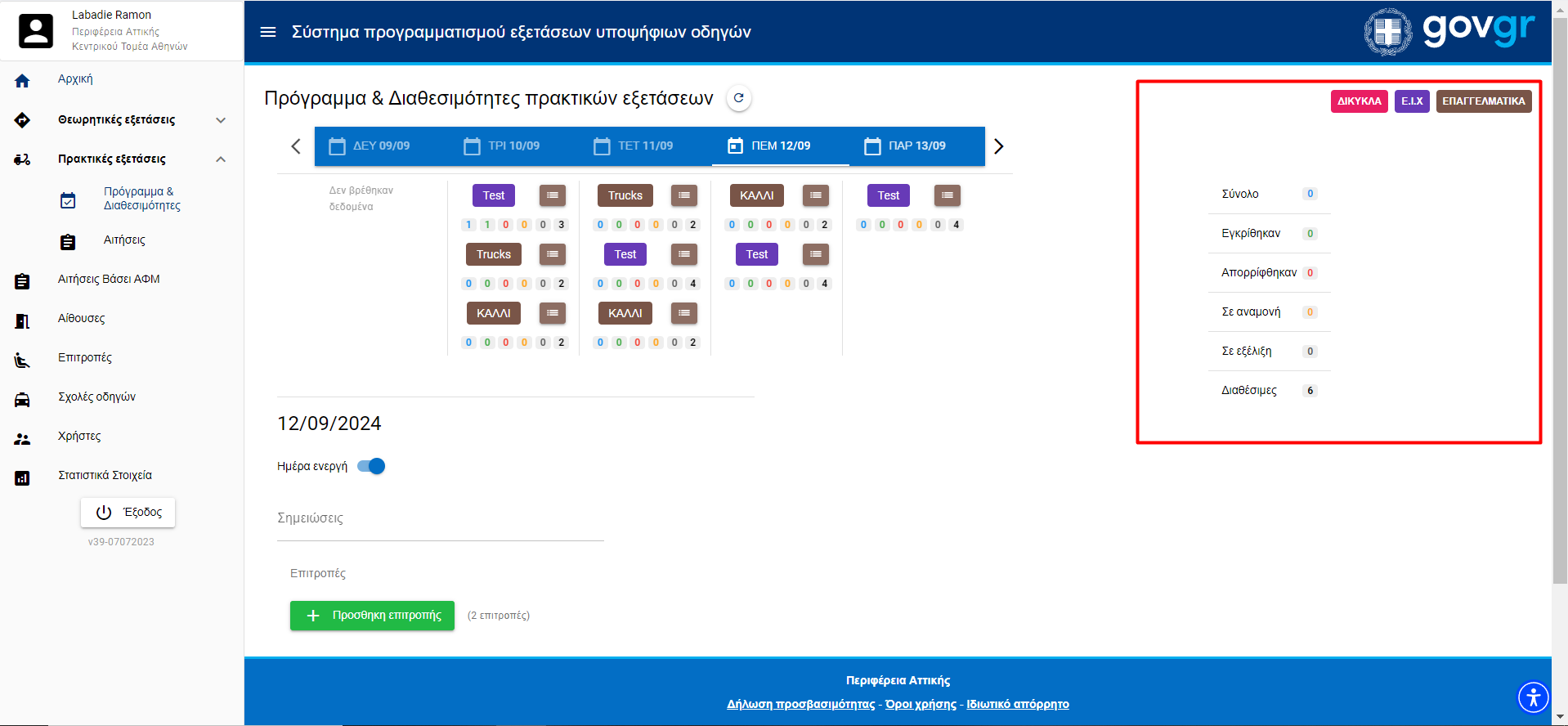Click the Σχολές οδηγών car icon
The width and height of the screenshot is (1568, 726).
(x=22, y=398)
